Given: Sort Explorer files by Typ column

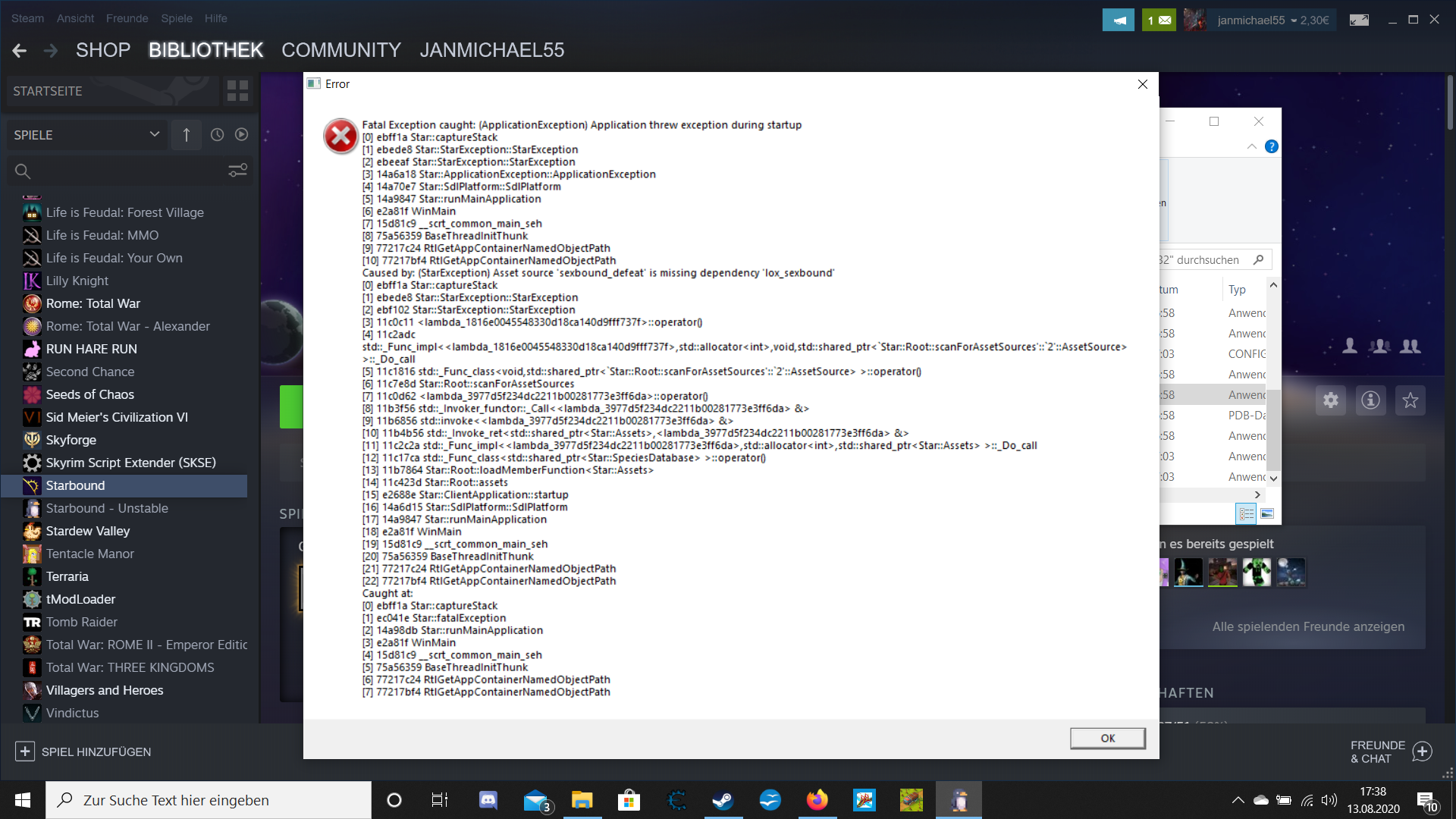Looking at the screenshot, I should pos(1237,290).
